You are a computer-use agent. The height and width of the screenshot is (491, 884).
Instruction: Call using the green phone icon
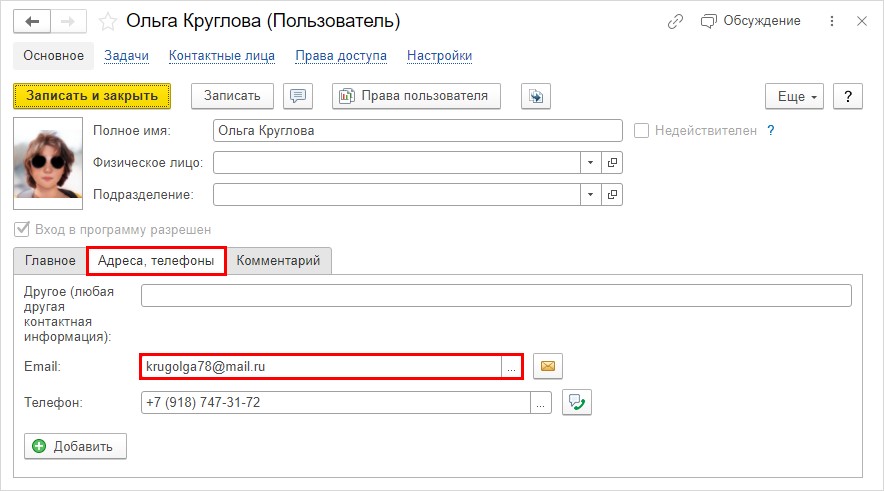(x=577, y=402)
